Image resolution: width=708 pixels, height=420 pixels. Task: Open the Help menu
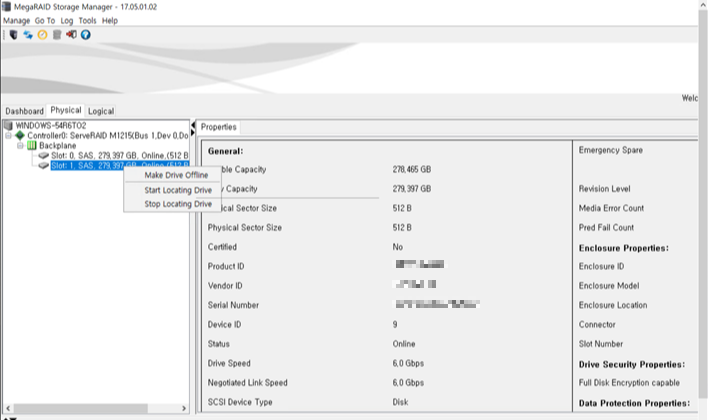pyautogui.click(x=110, y=21)
